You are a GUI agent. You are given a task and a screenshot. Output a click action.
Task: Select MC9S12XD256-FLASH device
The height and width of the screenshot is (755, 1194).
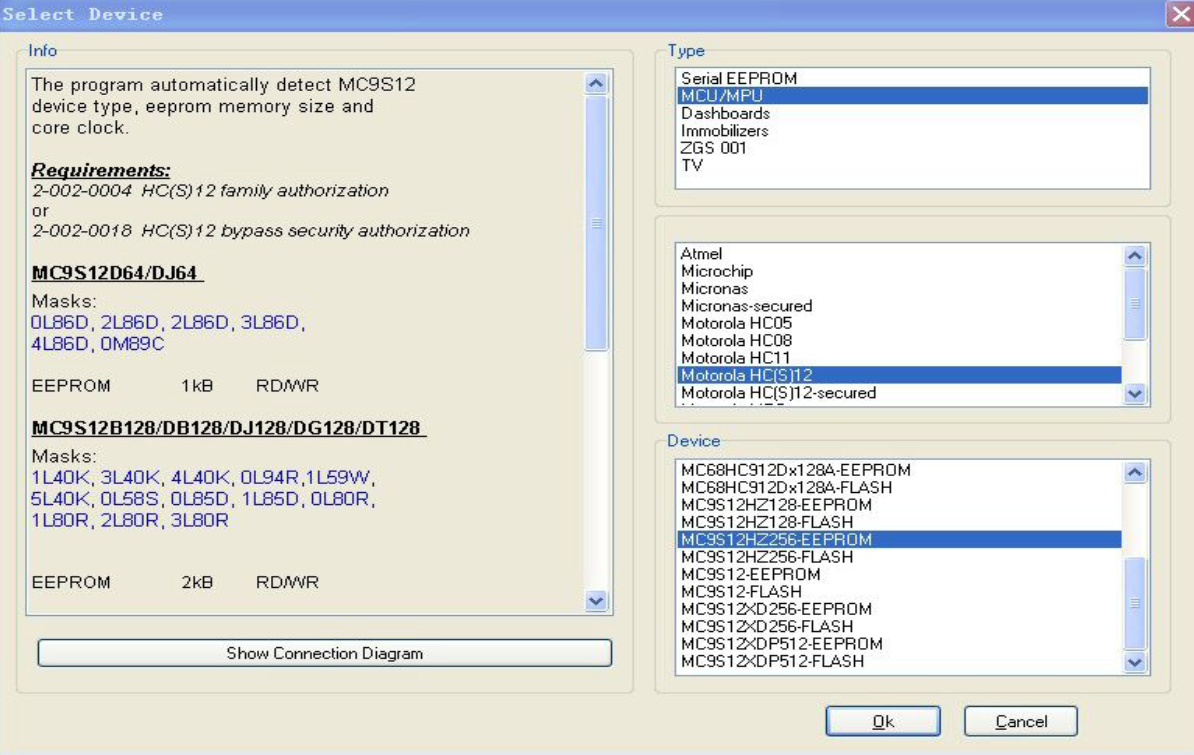point(899,626)
